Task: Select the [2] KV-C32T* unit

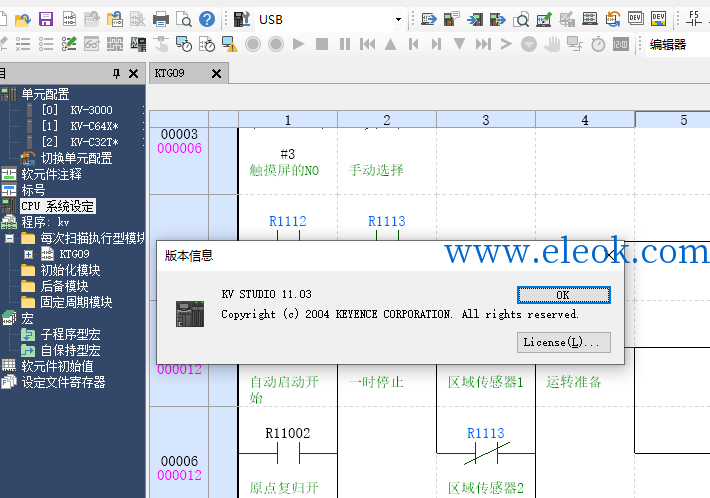Action: click(x=80, y=142)
